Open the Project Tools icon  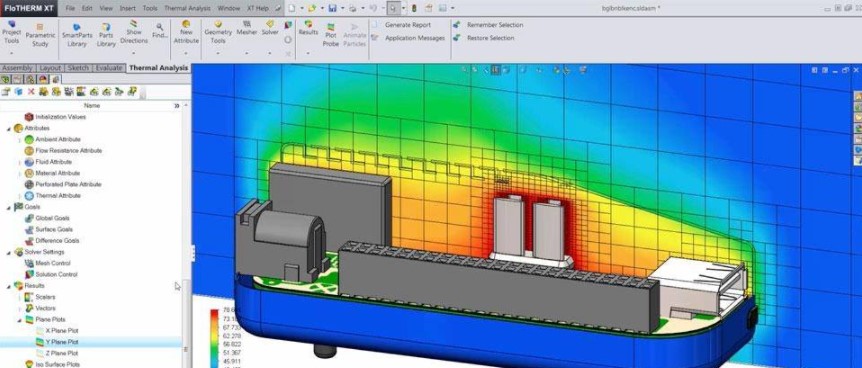click(12, 33)
